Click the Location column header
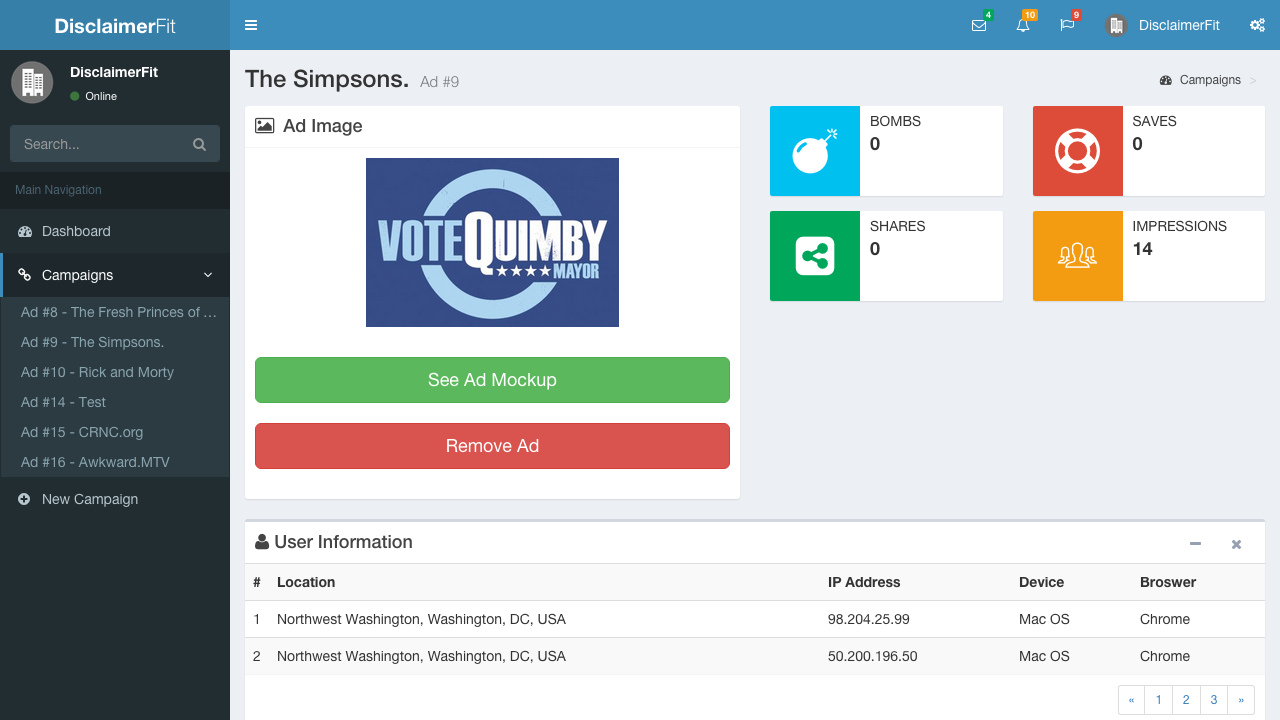This screenshot has width=1280, height=720. click(x=306, y=582)
